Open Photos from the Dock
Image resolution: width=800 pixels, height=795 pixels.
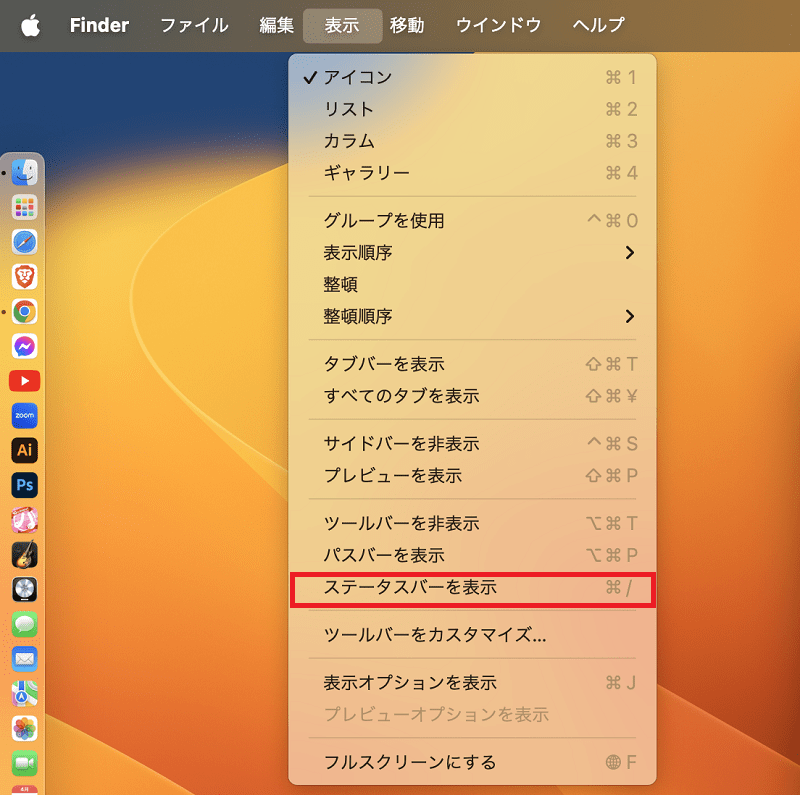24,728
